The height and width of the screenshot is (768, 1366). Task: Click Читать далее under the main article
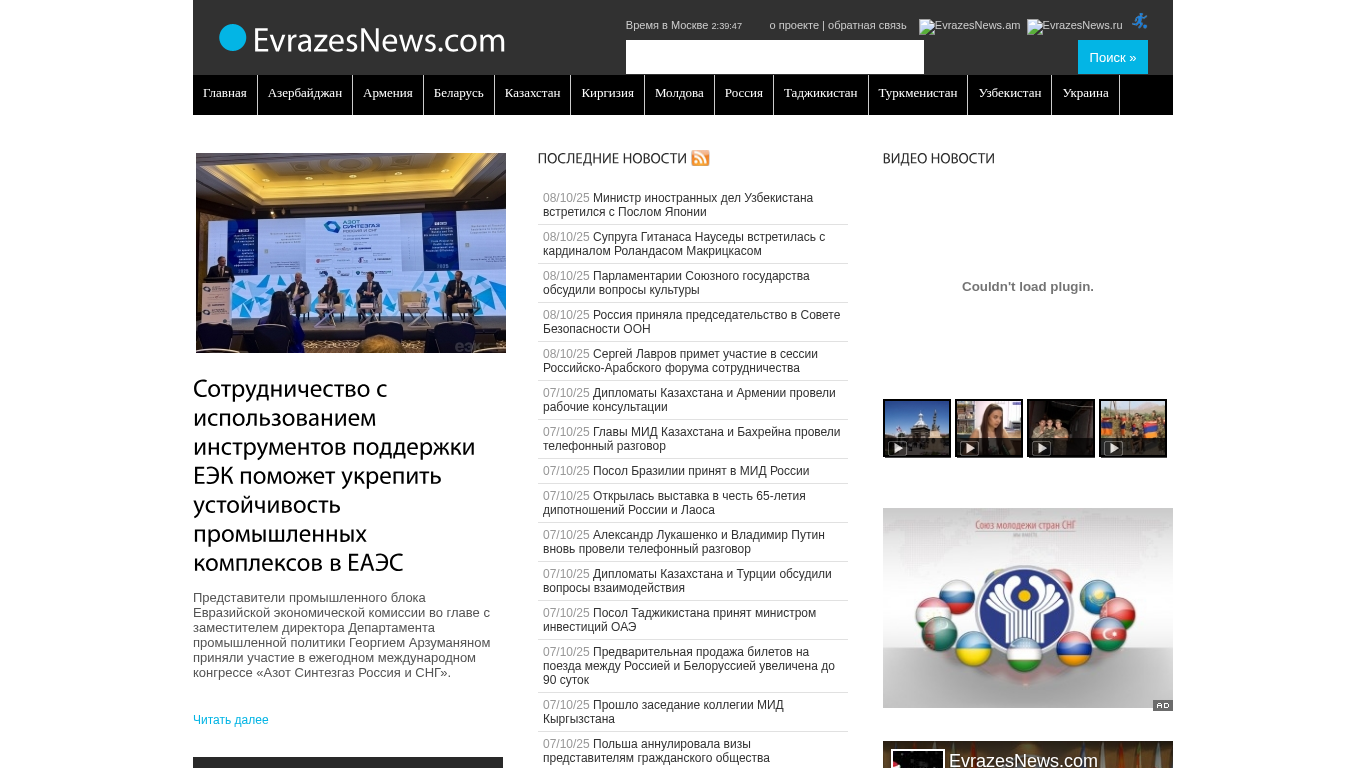click(x=231, y=720)
